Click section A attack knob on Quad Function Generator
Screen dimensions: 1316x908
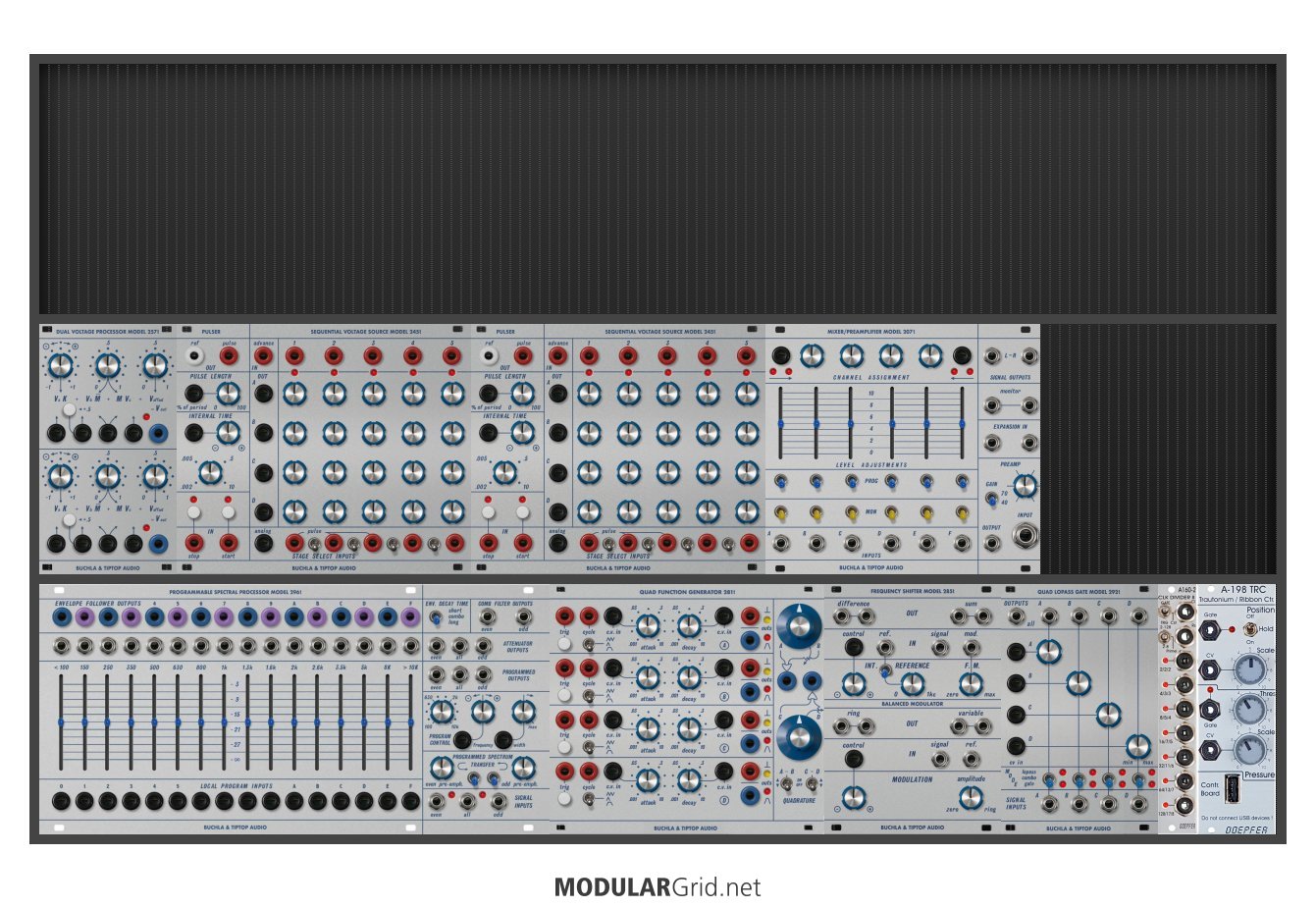point(648,626)
